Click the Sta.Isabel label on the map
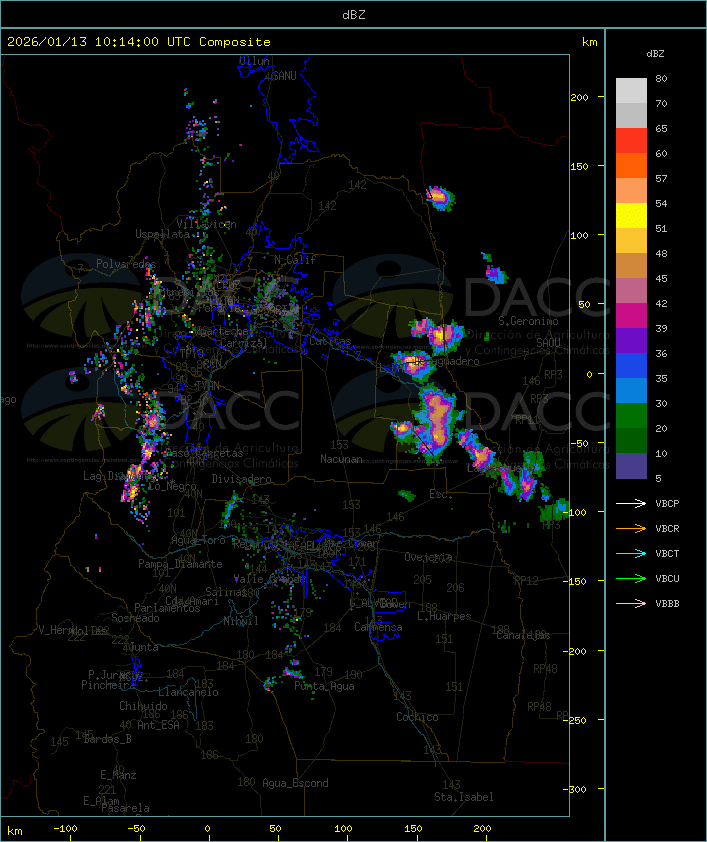Viewport: 707px width, 842px height. click(x=464, y=797)
